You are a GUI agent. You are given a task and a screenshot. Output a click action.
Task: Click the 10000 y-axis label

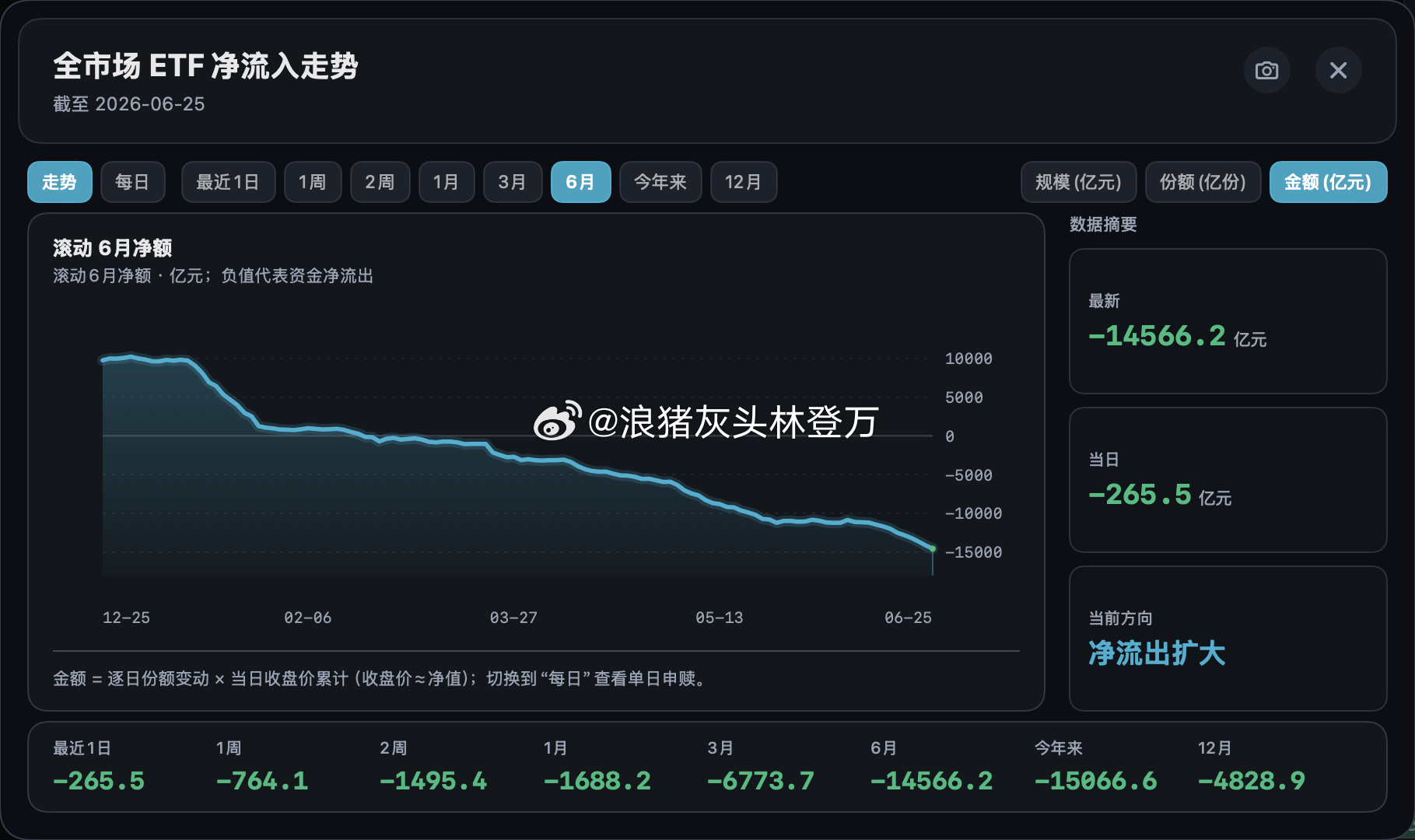pyautogui.click(x=968, y=359)
